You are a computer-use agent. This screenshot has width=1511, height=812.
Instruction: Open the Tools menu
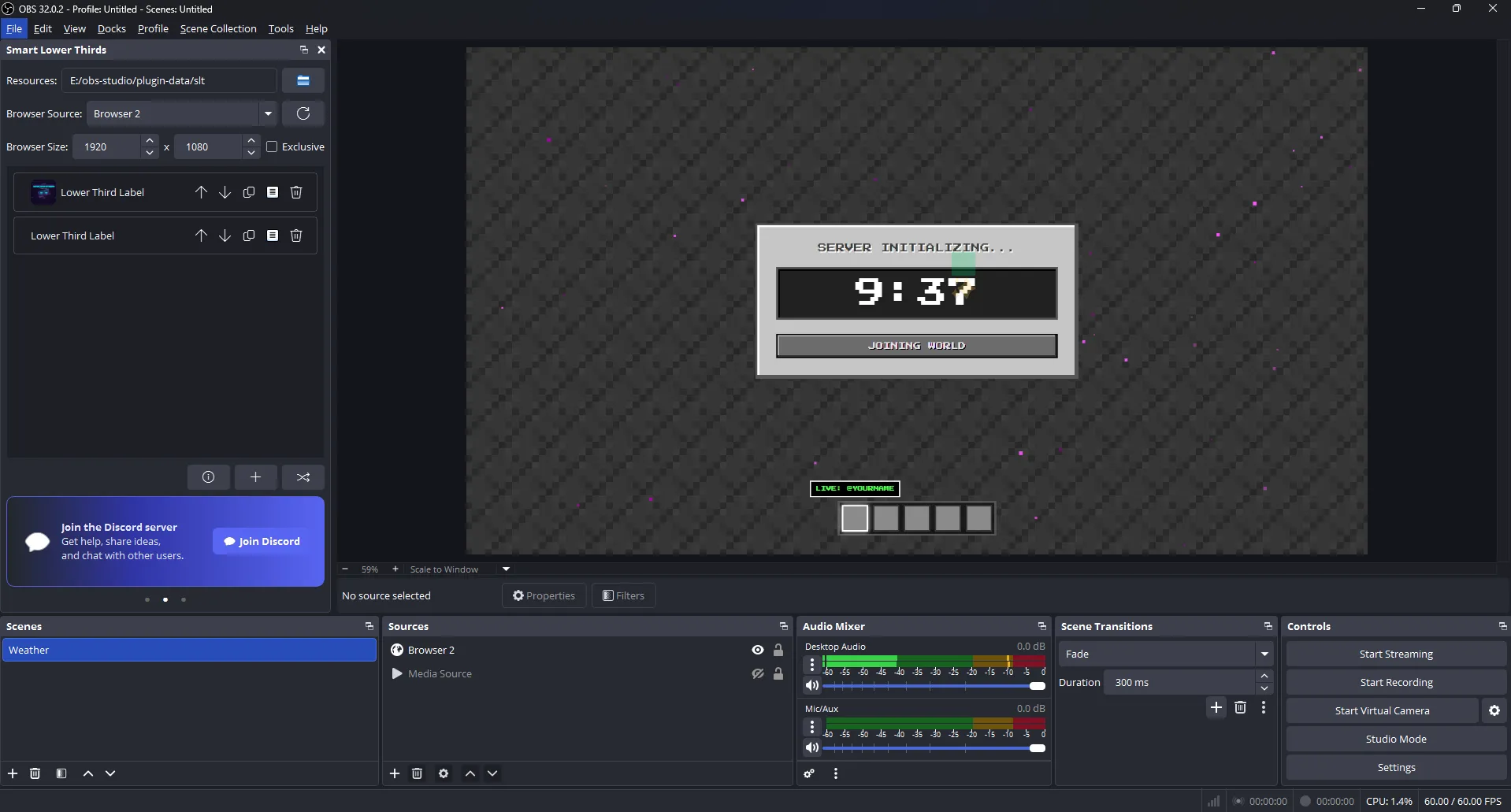[x=280, y=28]
